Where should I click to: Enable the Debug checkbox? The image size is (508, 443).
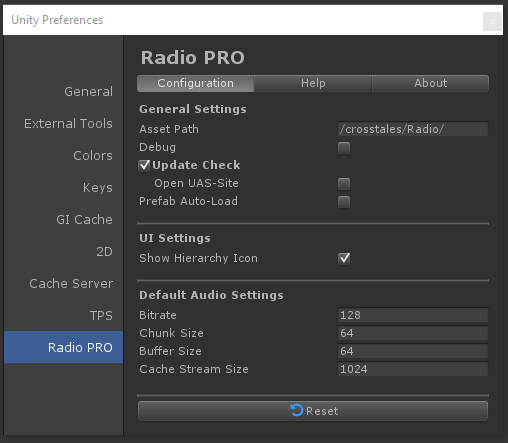[x=344, y=148]
